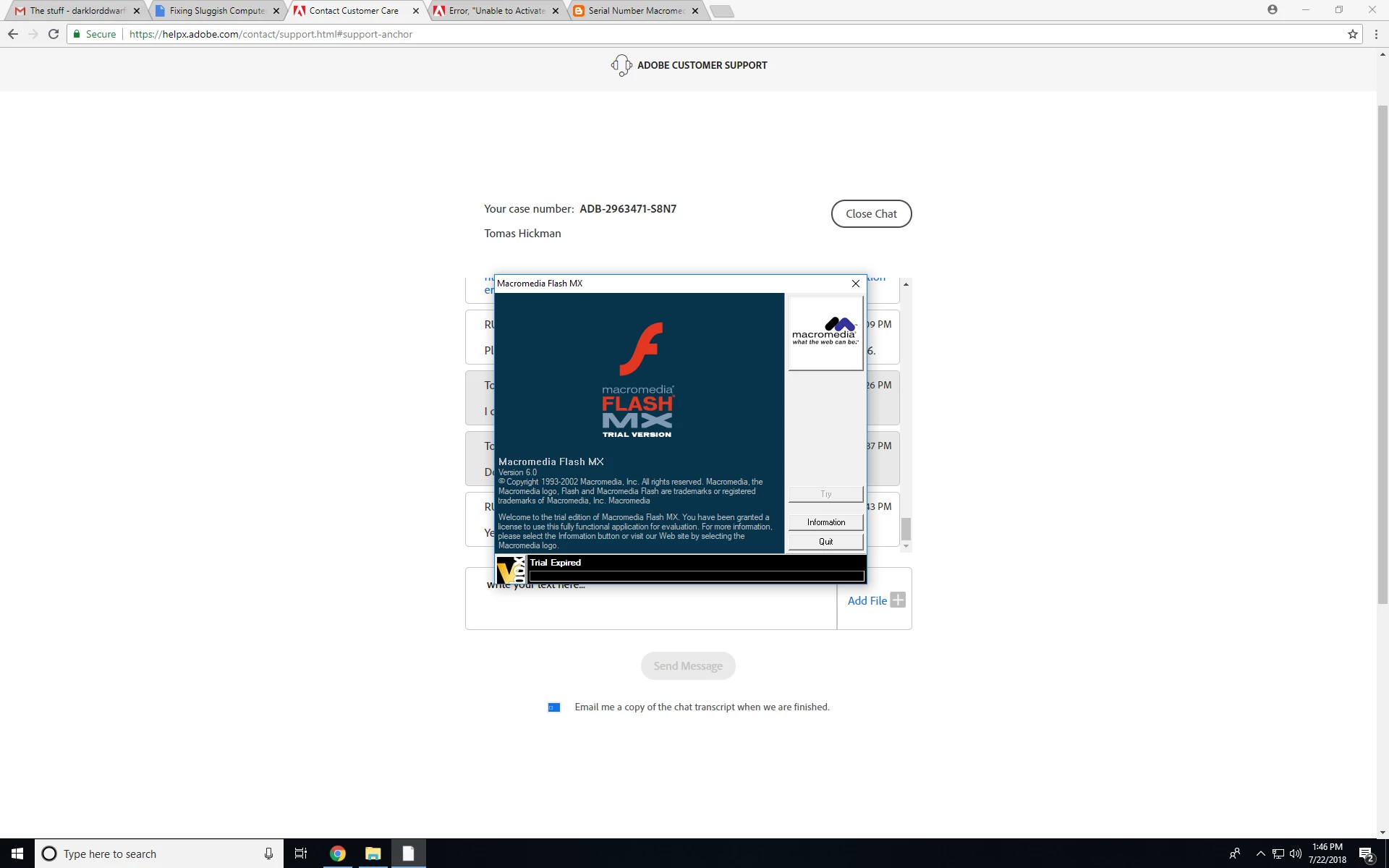This screenshot has height=868, width=1389.
Task: Enable emailing a chat transcript copy
Action: (554, 707)
